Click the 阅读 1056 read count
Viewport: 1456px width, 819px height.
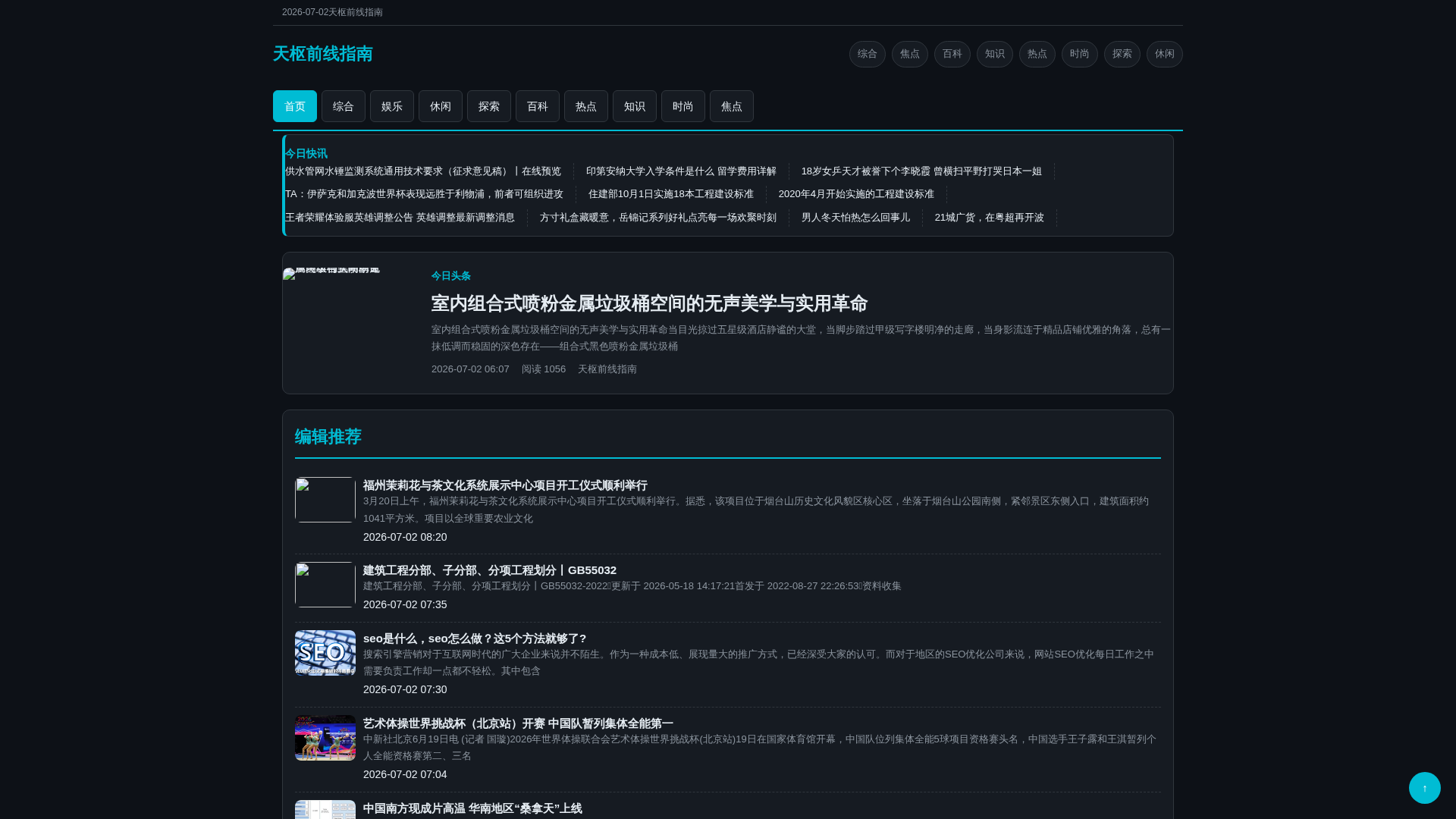tap(544, 369)
